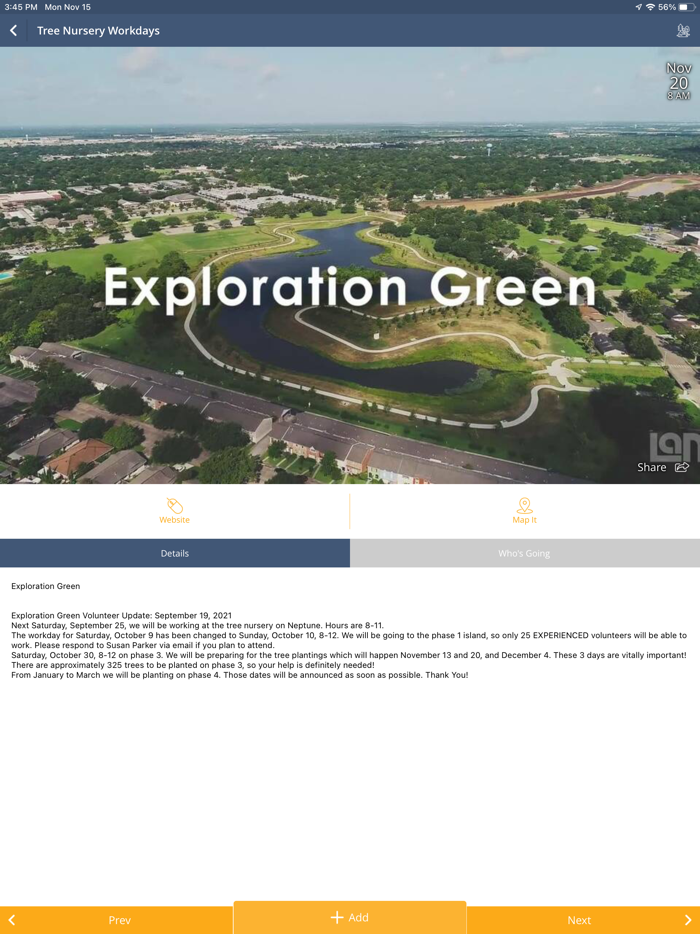Select the line mentioning Susan Parker email
This screenshot has height=934, width=700.
[x=143, y=645]
